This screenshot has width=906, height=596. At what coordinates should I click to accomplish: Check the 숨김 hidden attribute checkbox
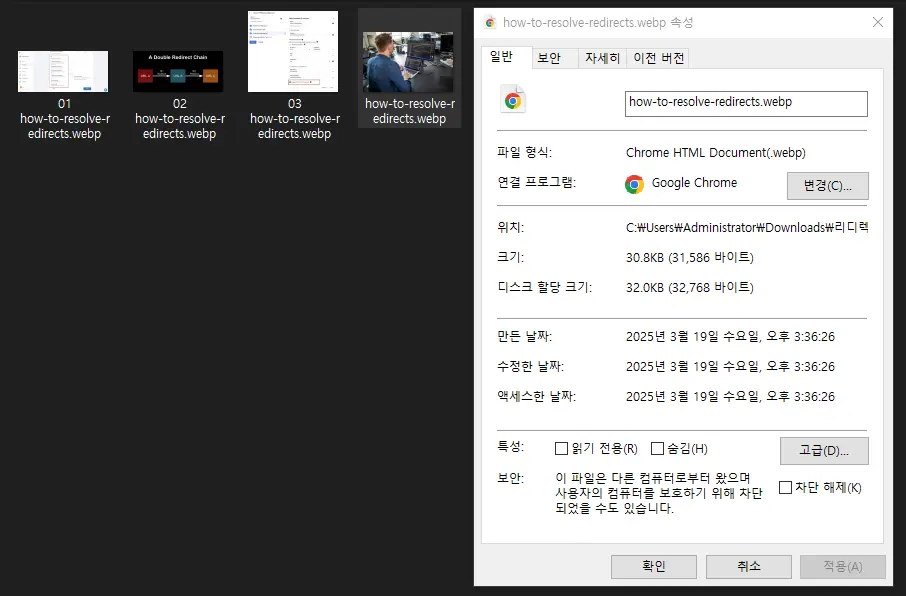tap(657, 448)
